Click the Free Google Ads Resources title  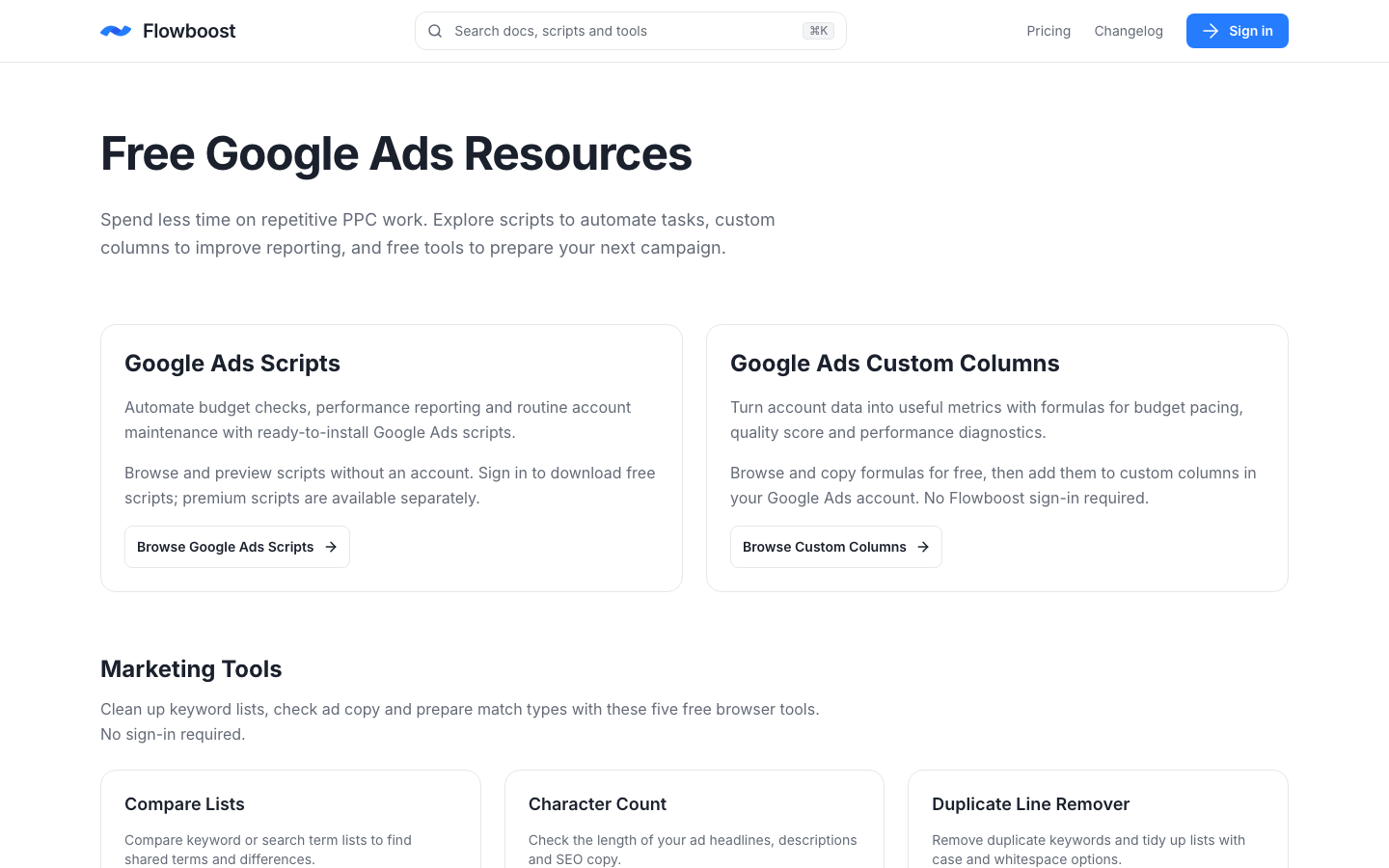(396, 153)
